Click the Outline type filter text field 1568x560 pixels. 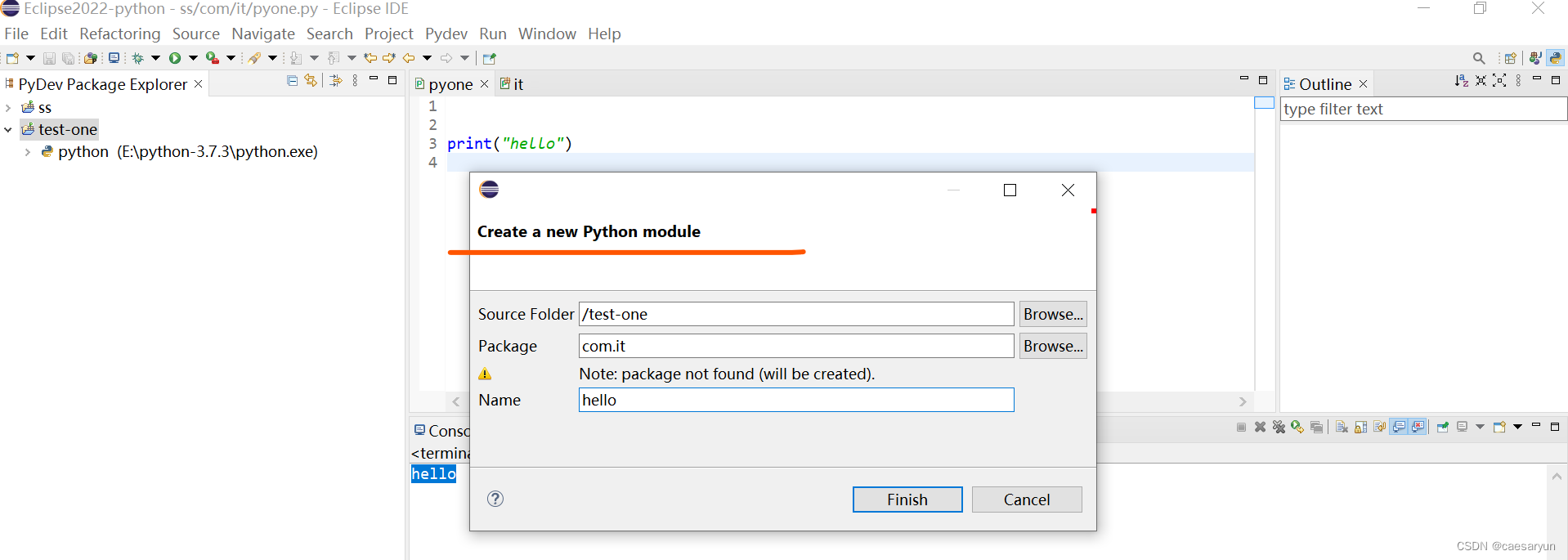pos(1423,109)
